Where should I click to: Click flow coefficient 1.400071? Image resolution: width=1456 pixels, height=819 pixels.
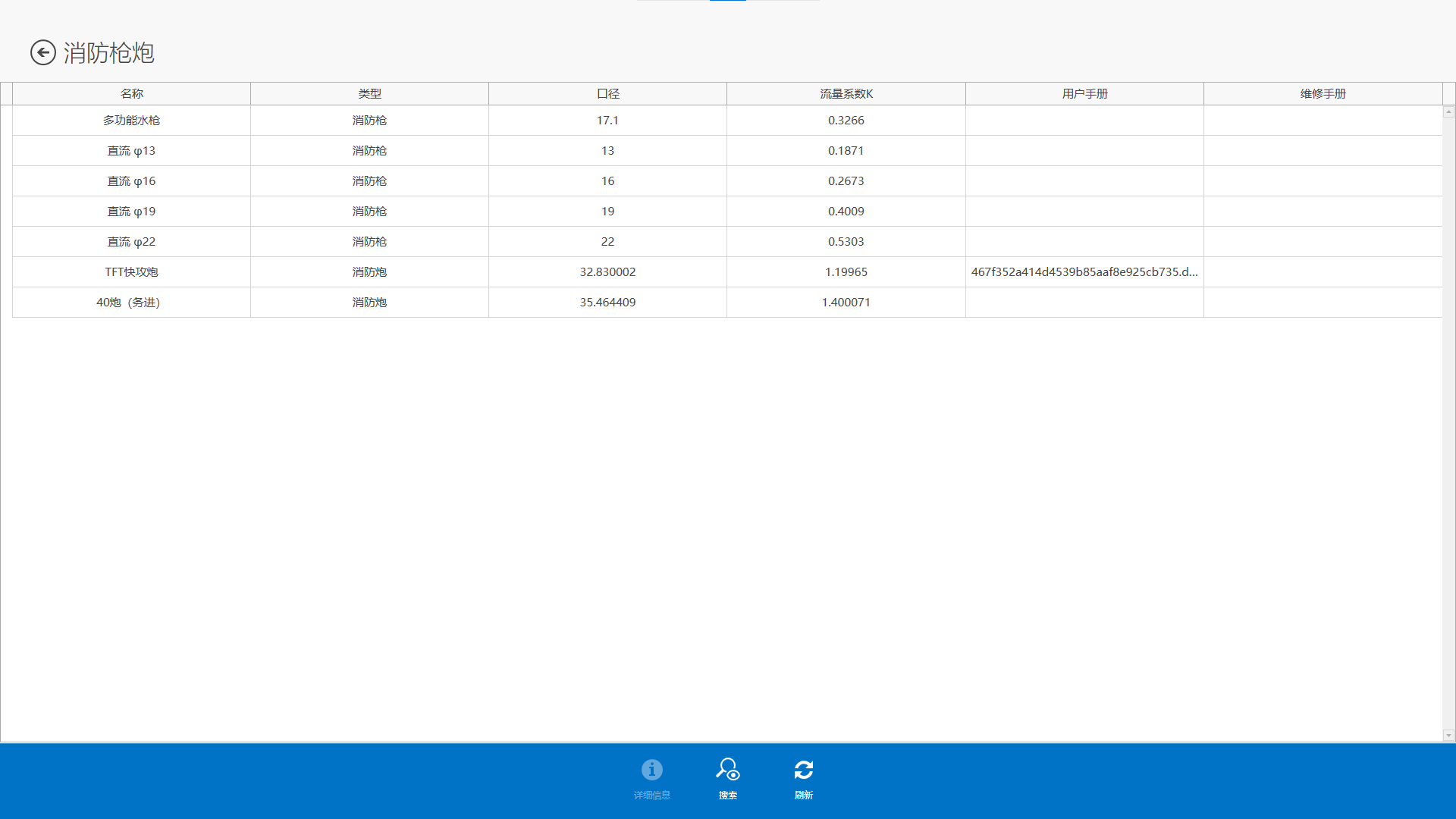(846, 303)
